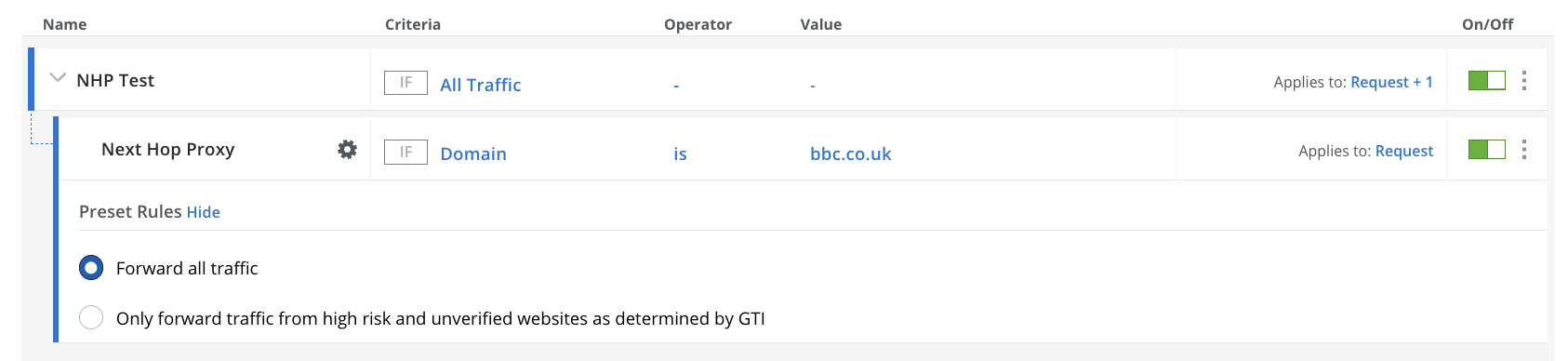Screen dimensions: 1568x361
Task: Open Applies to Request + 1 link
Action: (1391, 82)
